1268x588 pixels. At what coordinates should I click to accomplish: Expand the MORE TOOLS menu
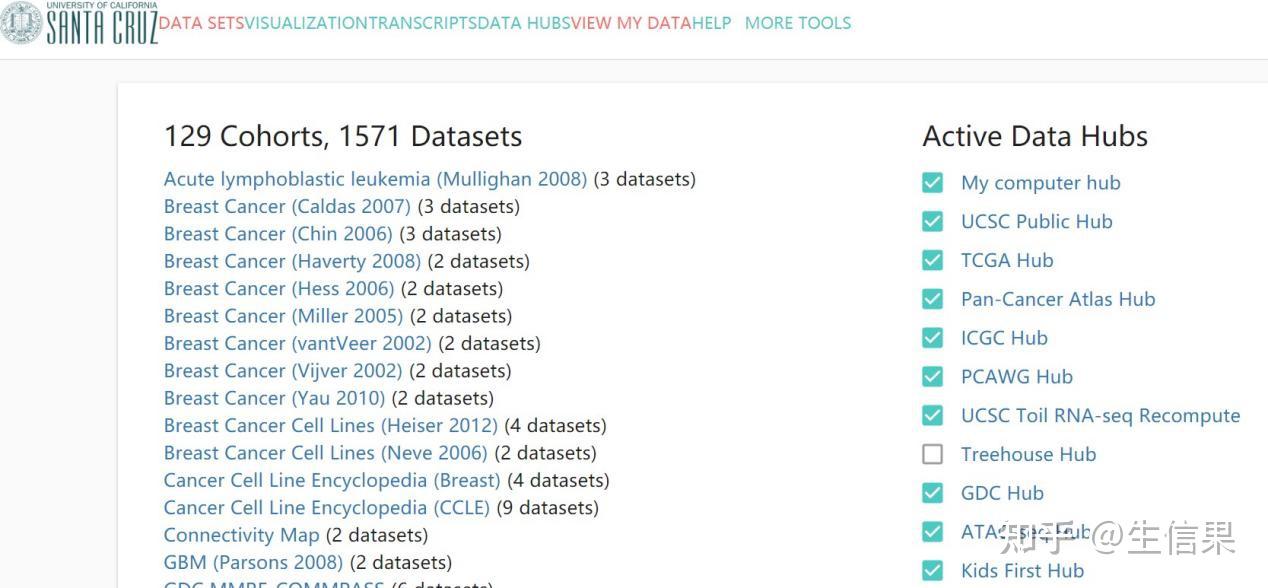click(798, 23)
